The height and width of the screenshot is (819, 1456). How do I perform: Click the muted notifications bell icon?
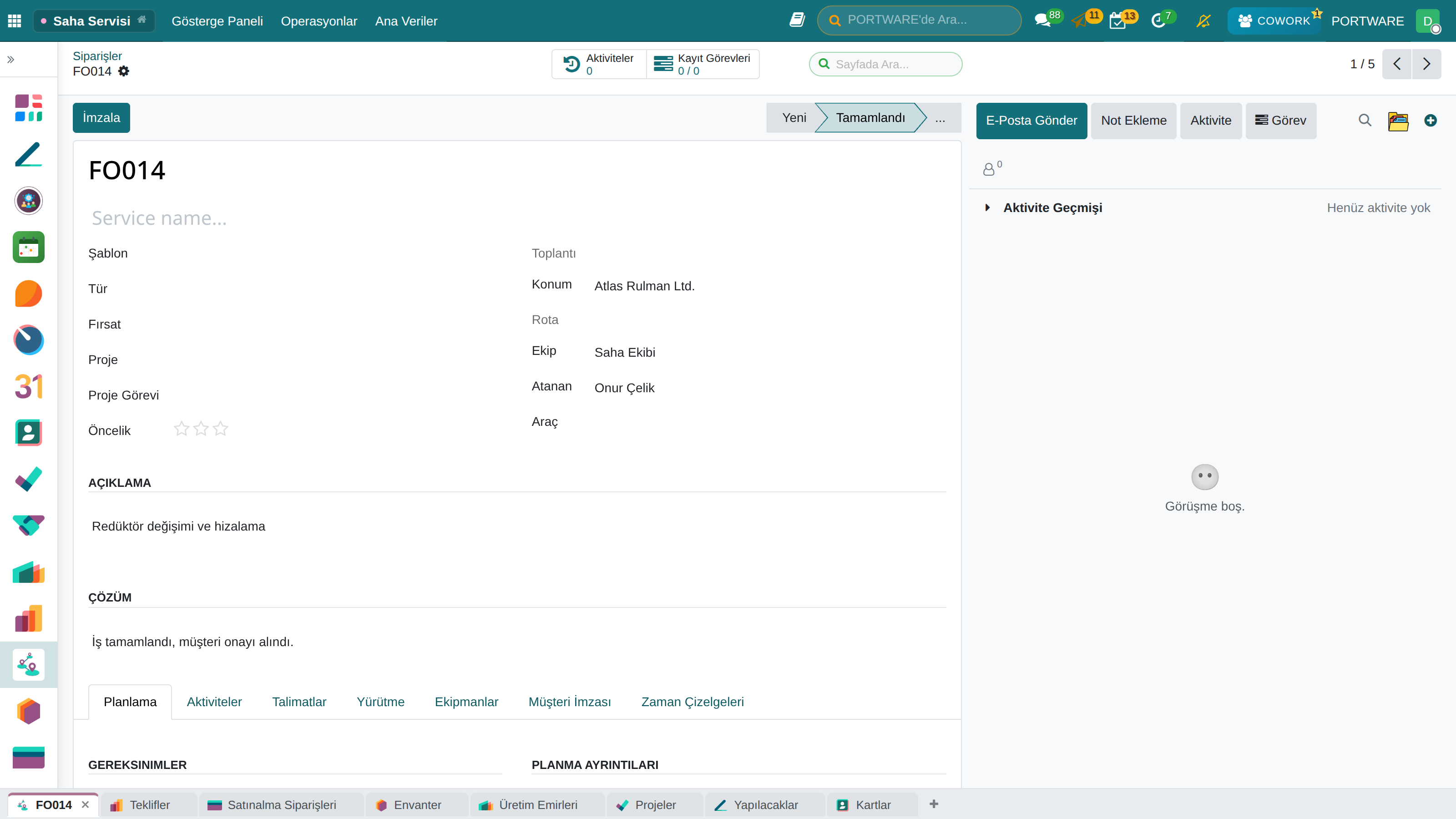point(1203,21)
